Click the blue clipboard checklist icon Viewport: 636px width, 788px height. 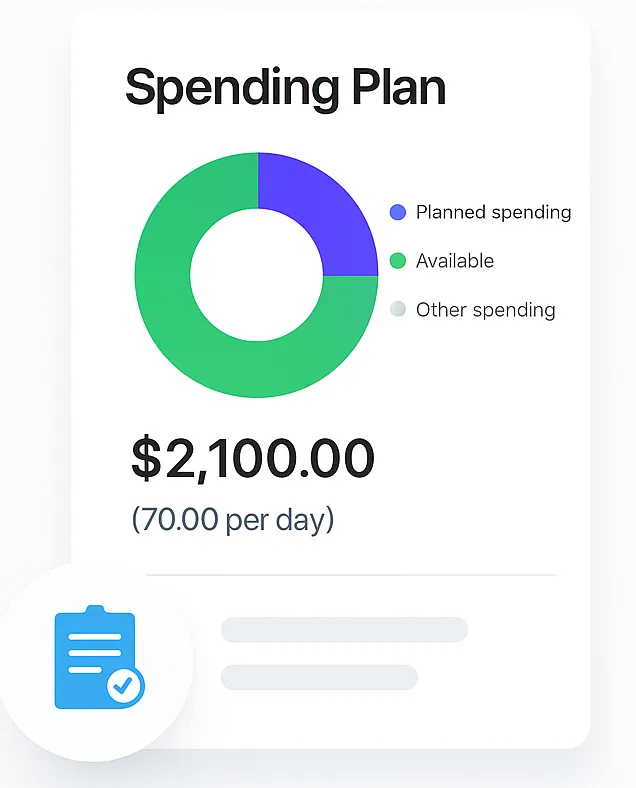pos(99,657)
